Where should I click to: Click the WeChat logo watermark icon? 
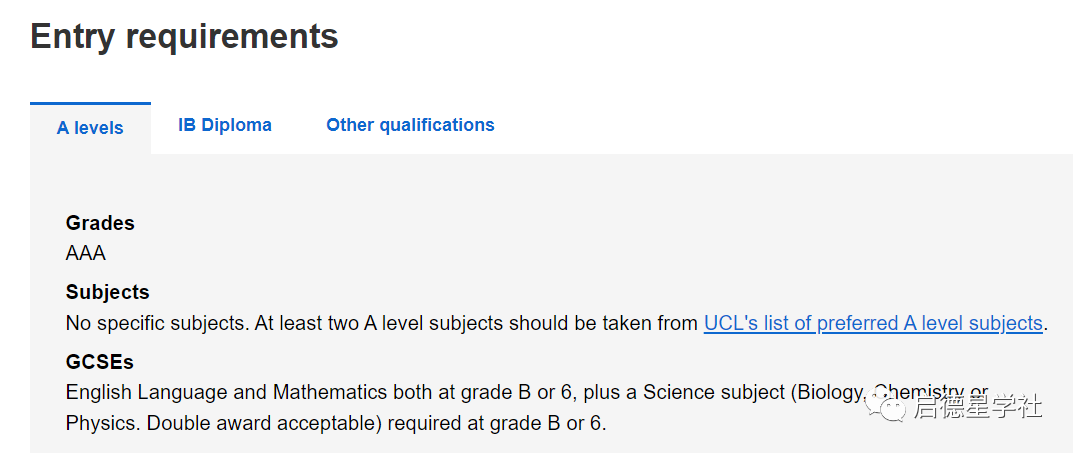(888, 405)
